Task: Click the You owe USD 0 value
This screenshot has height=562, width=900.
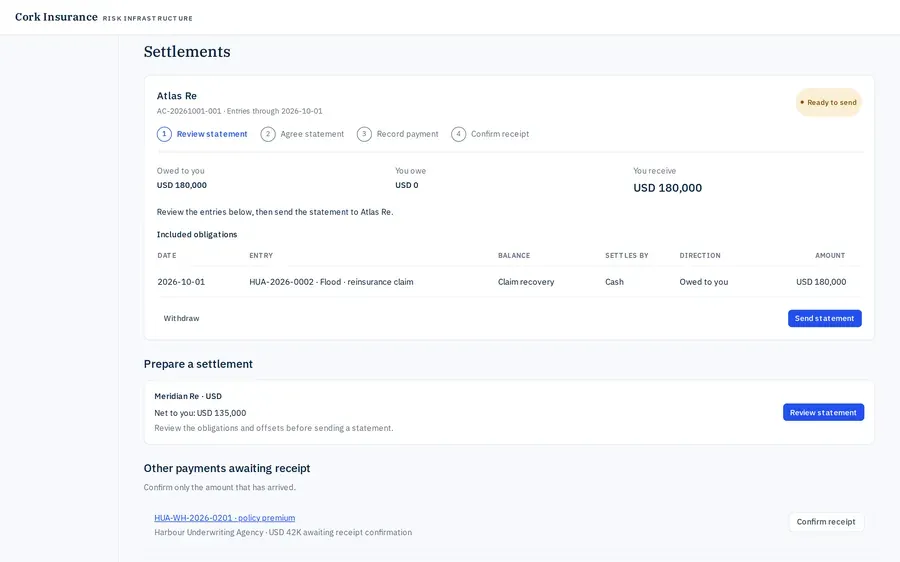Action: (x=406, y=185)
